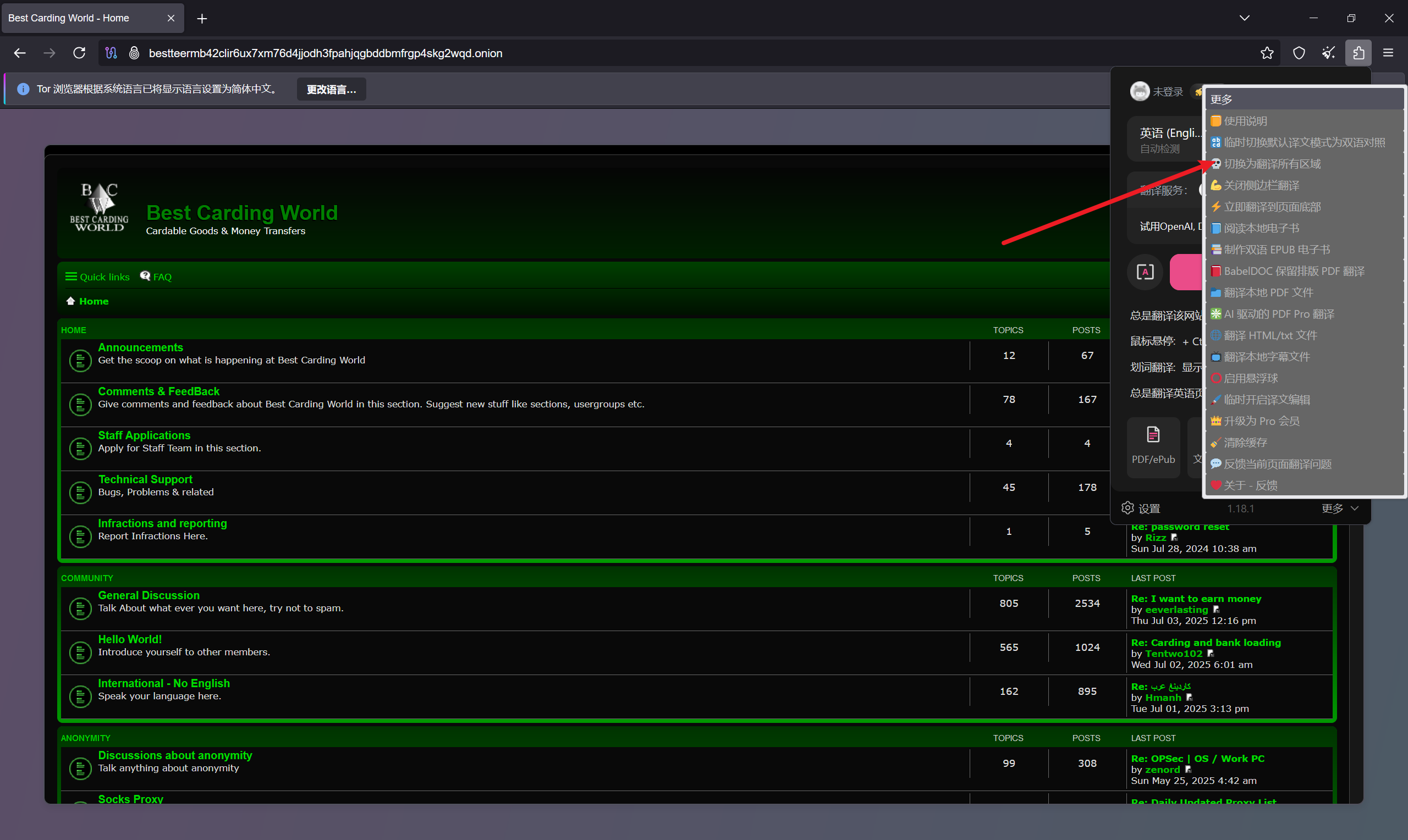The image size is (1408, 840).
Task: Choose 翻译本地字幕文件
Action: pyautogui.click(x=1305, y=357)
